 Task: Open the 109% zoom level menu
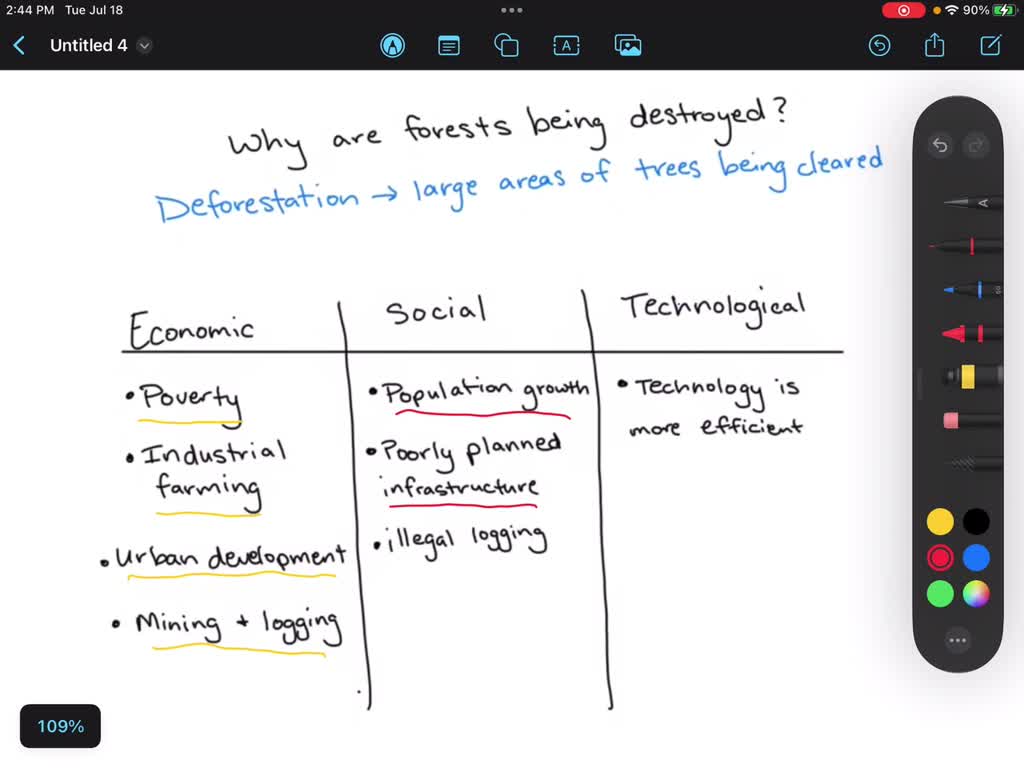[x=60, y=726]
